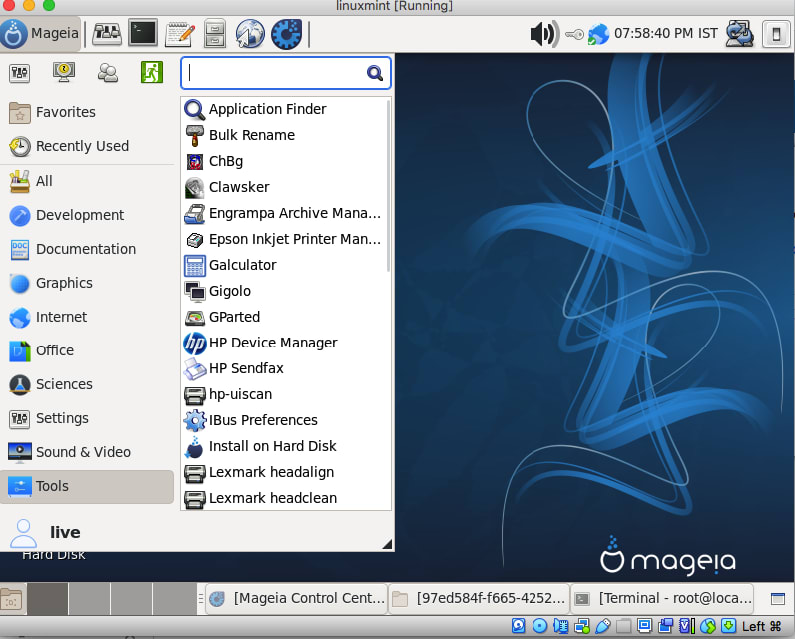The height and width of the screenshot is (639, 795).
Task: Launch ChBg
Action: (284, 161)
